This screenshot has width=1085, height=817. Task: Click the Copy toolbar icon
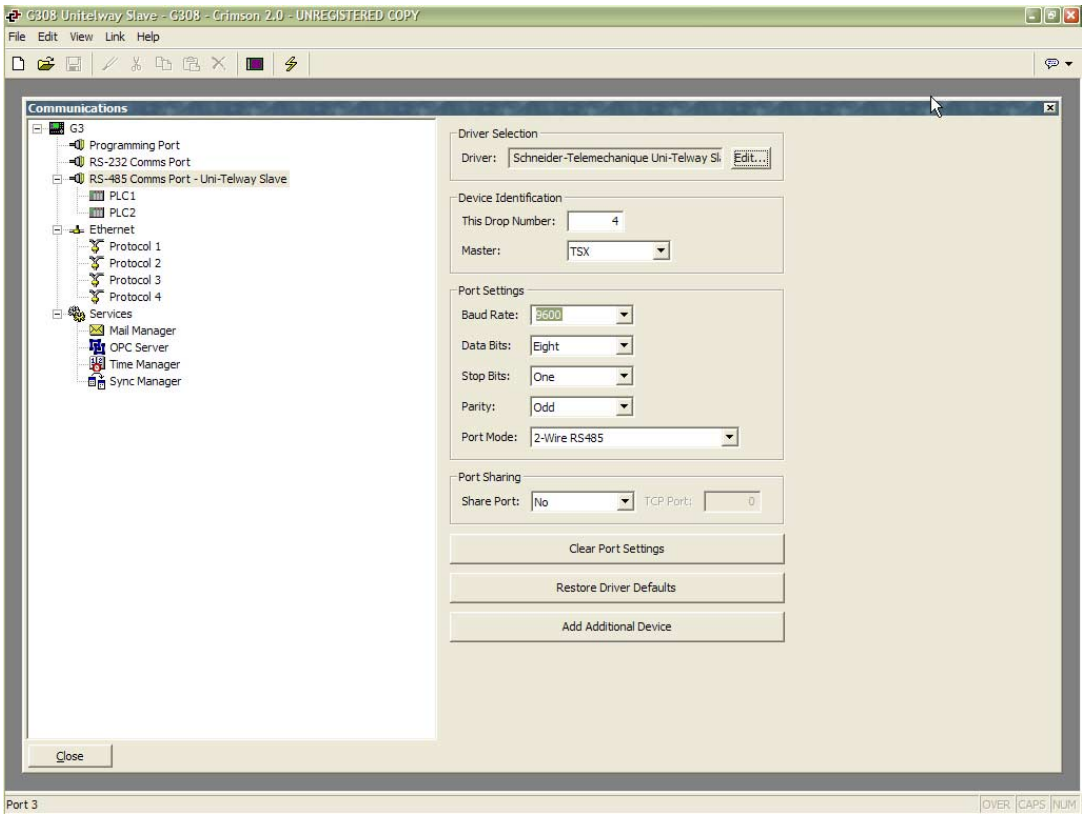pyautogui.click(x=163, y=64)
